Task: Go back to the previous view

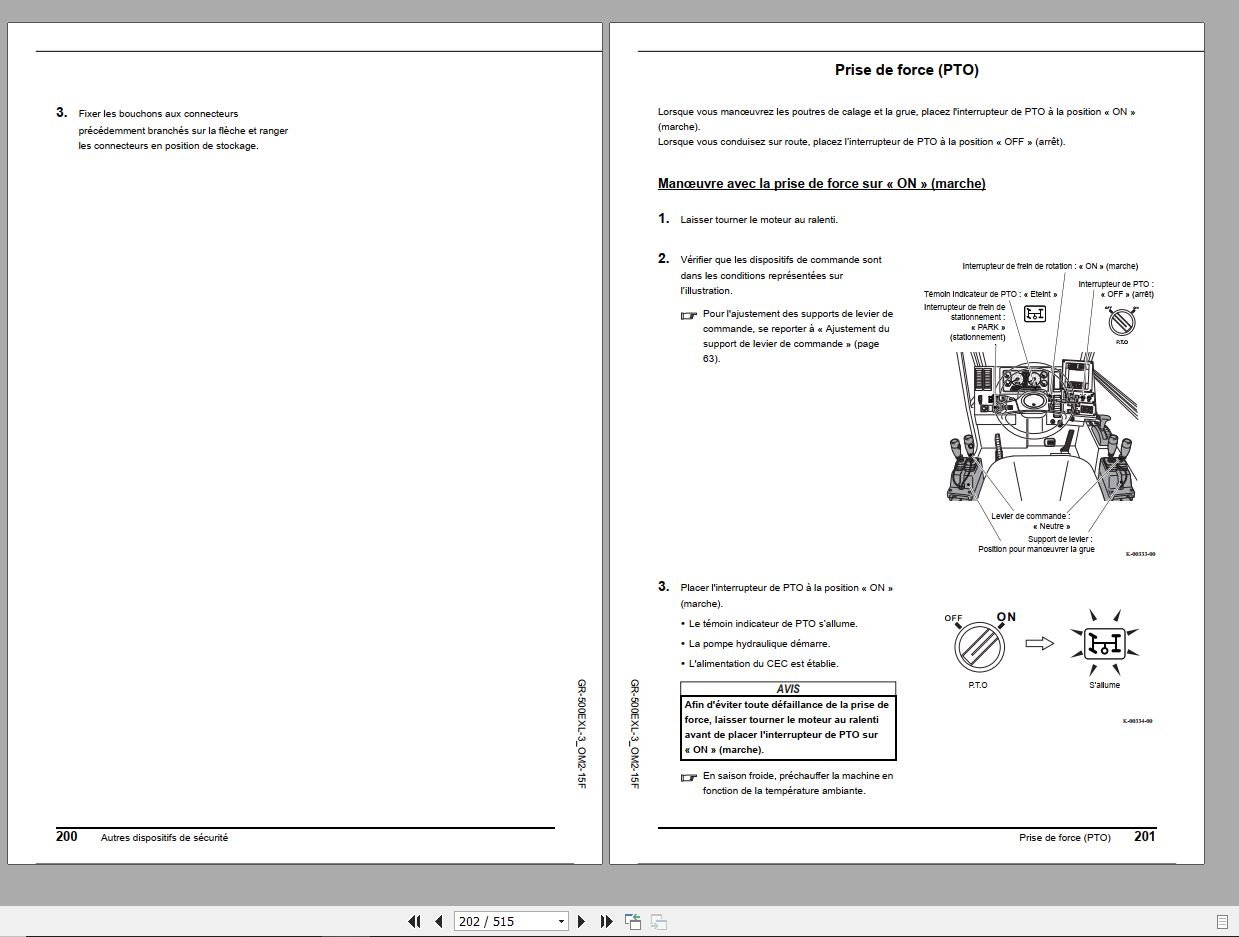Action: [x=633, y=921]
